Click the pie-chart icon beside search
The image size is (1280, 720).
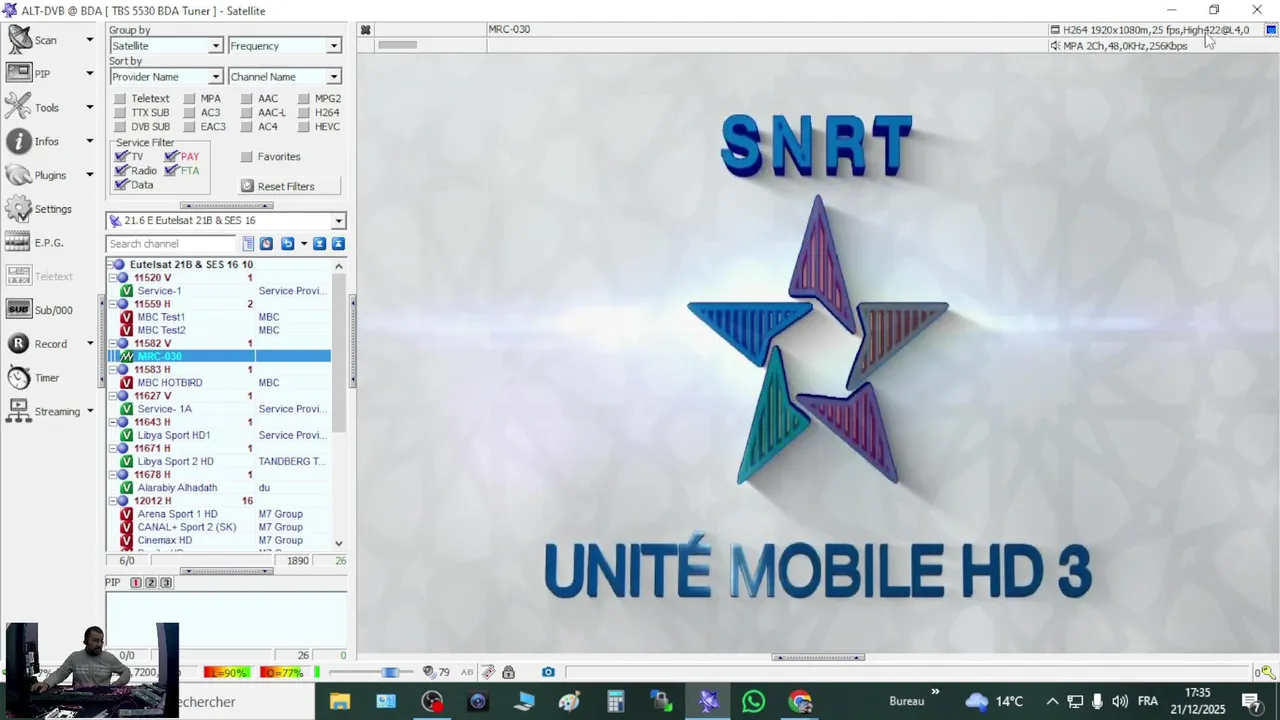coord(266,244)
